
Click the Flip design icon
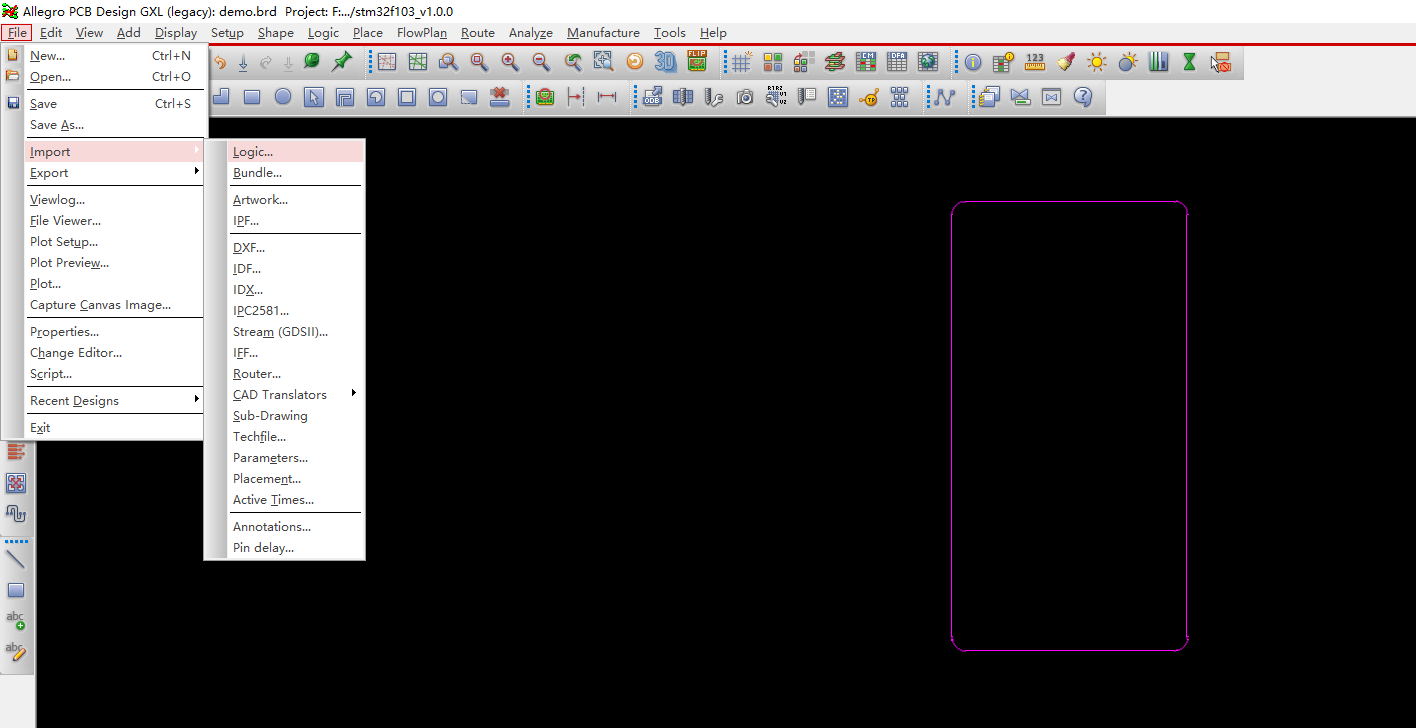[697, 62]
